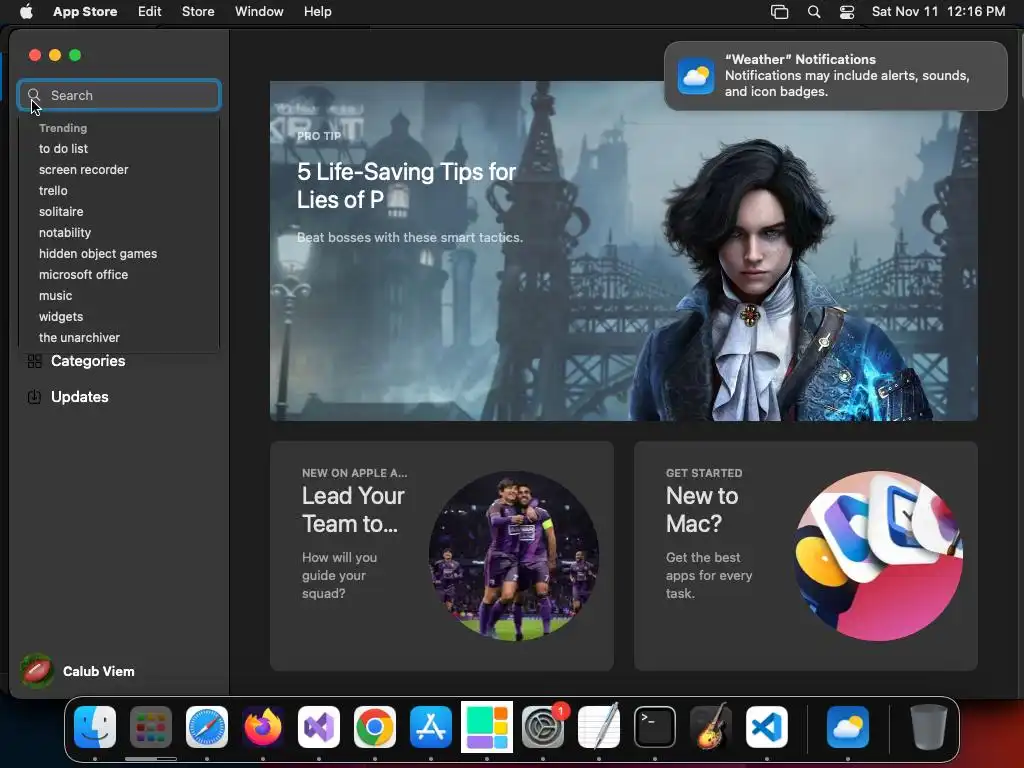Open the Edit menu
The height and width of the screenshot is (768, 1024).
point(150,12)
